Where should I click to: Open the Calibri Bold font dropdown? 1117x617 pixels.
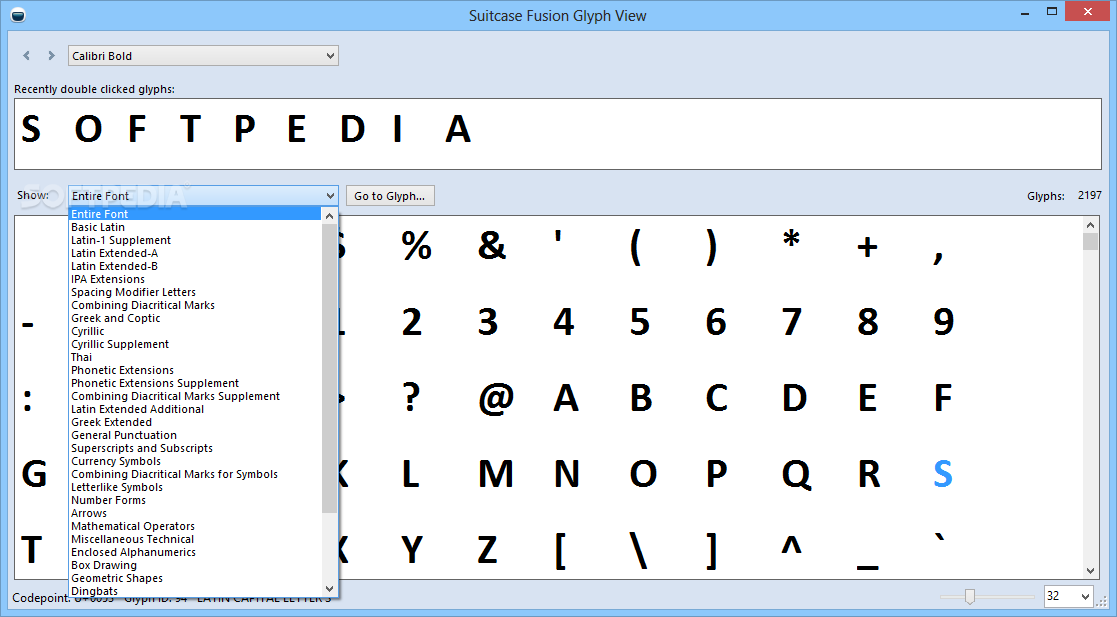click(203, 56)
